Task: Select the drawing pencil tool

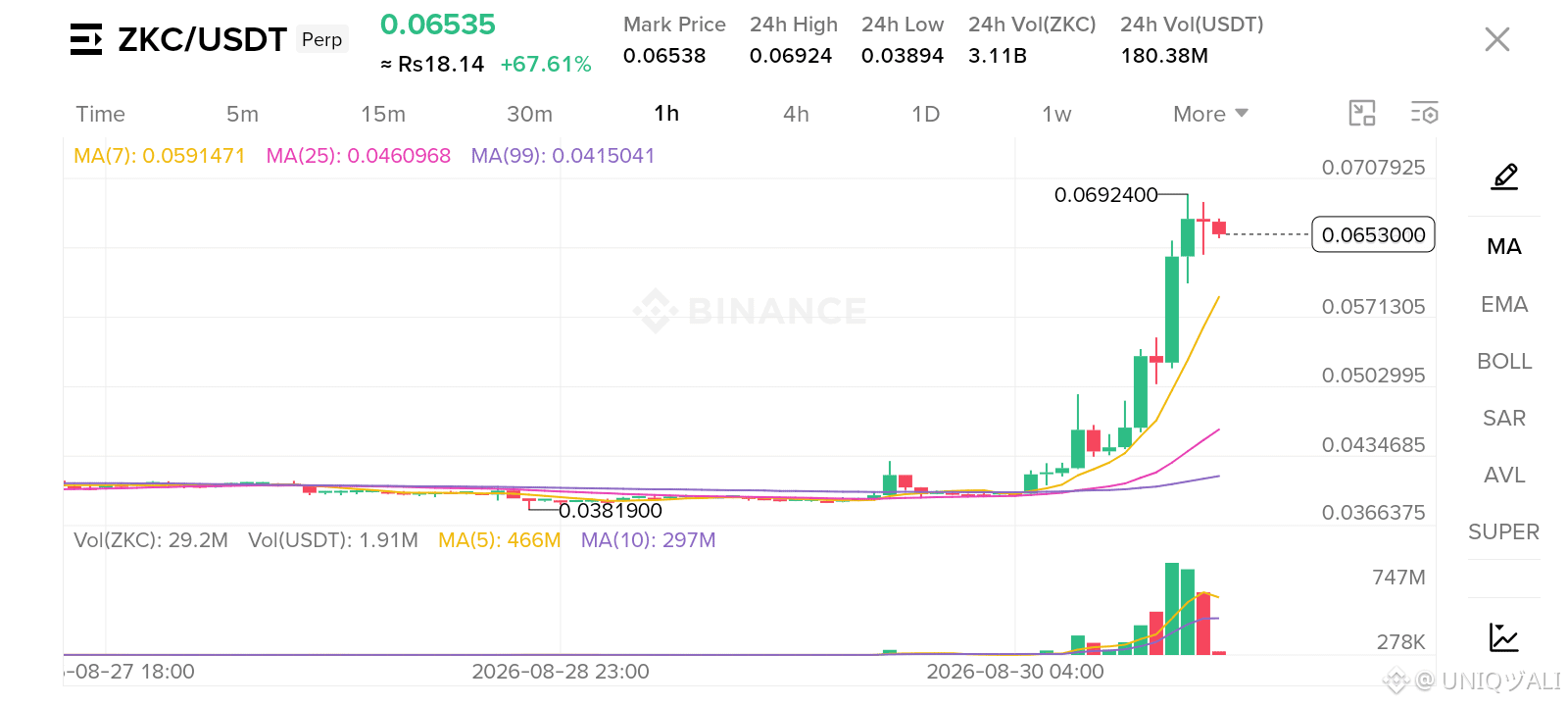Action: 1504,176
